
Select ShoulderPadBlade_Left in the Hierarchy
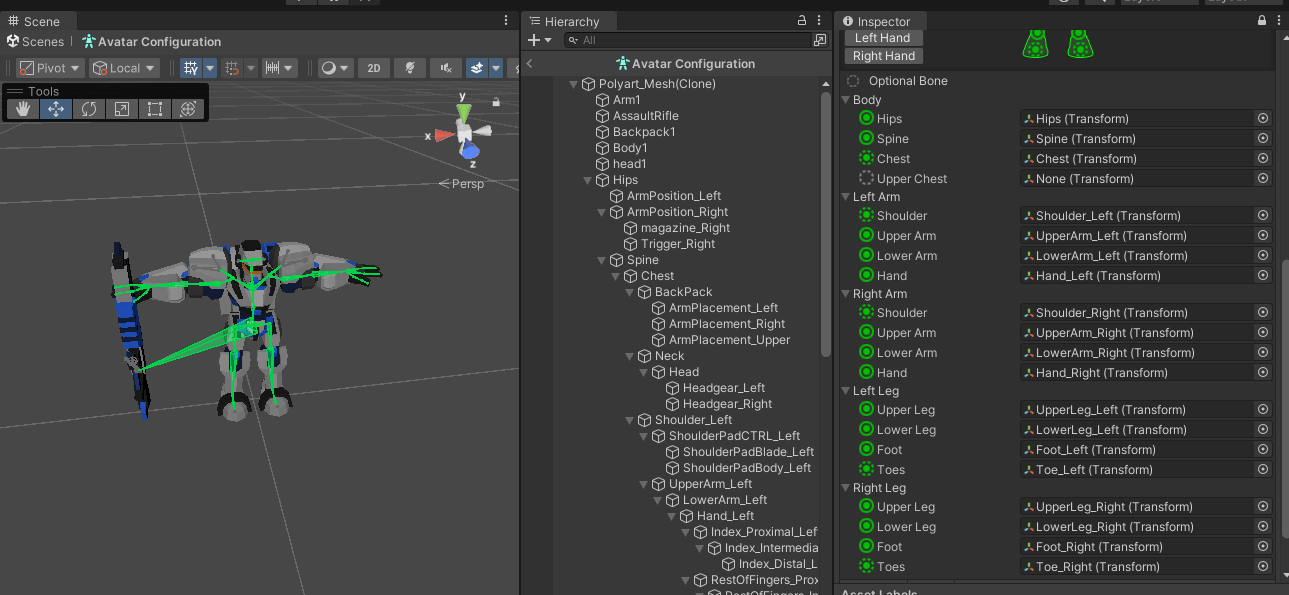tap(748, 452)
